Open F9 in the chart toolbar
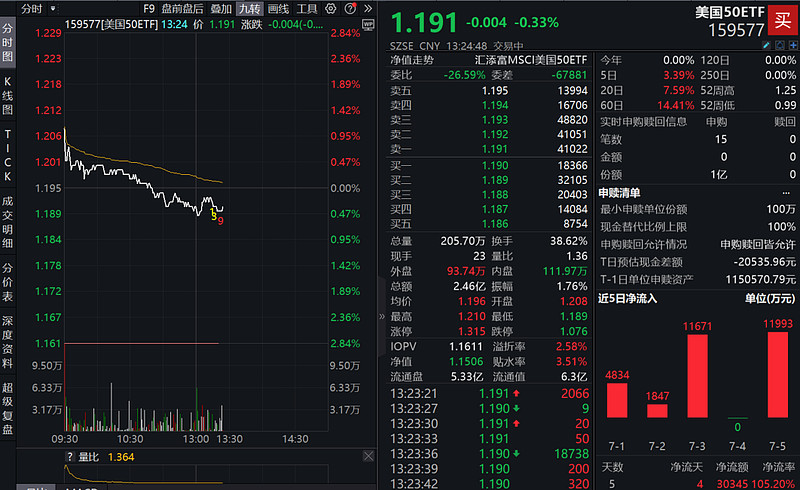The height and width of the screenshot is (490, 800). [x=149, y=9]
